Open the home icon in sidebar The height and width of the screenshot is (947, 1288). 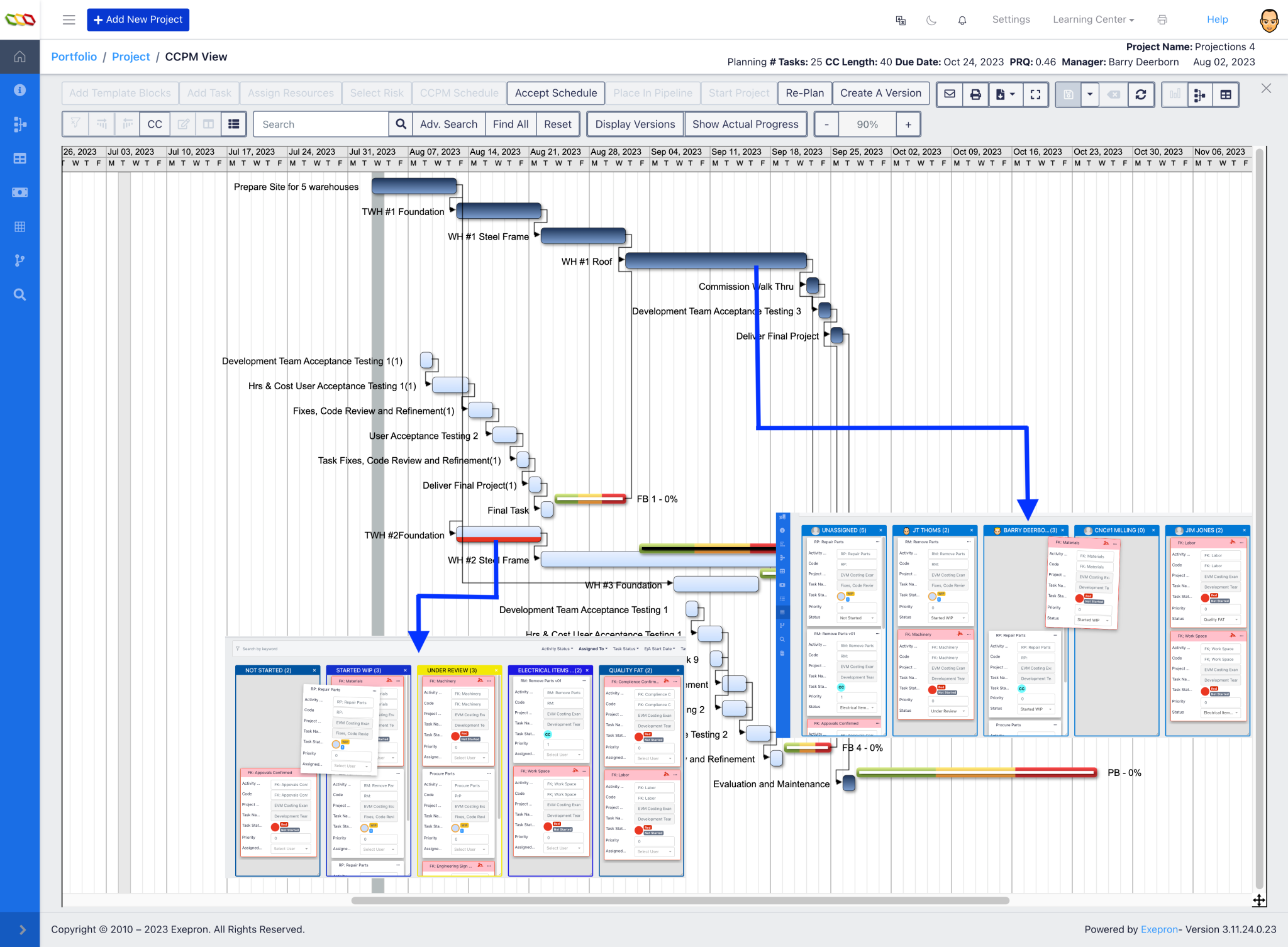point(19,57)
